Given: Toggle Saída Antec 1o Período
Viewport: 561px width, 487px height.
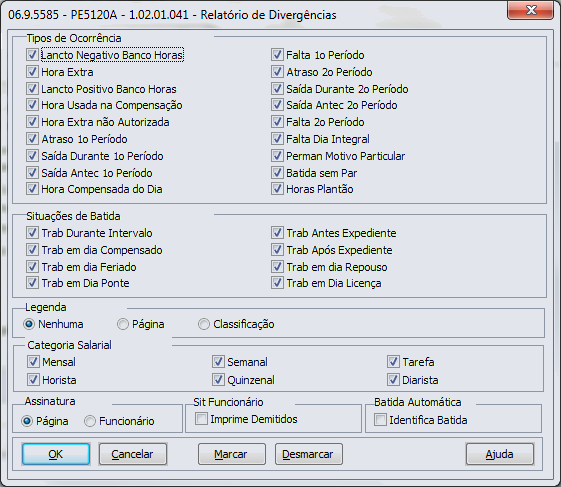Looking at the screenshot, I should 32,172.
